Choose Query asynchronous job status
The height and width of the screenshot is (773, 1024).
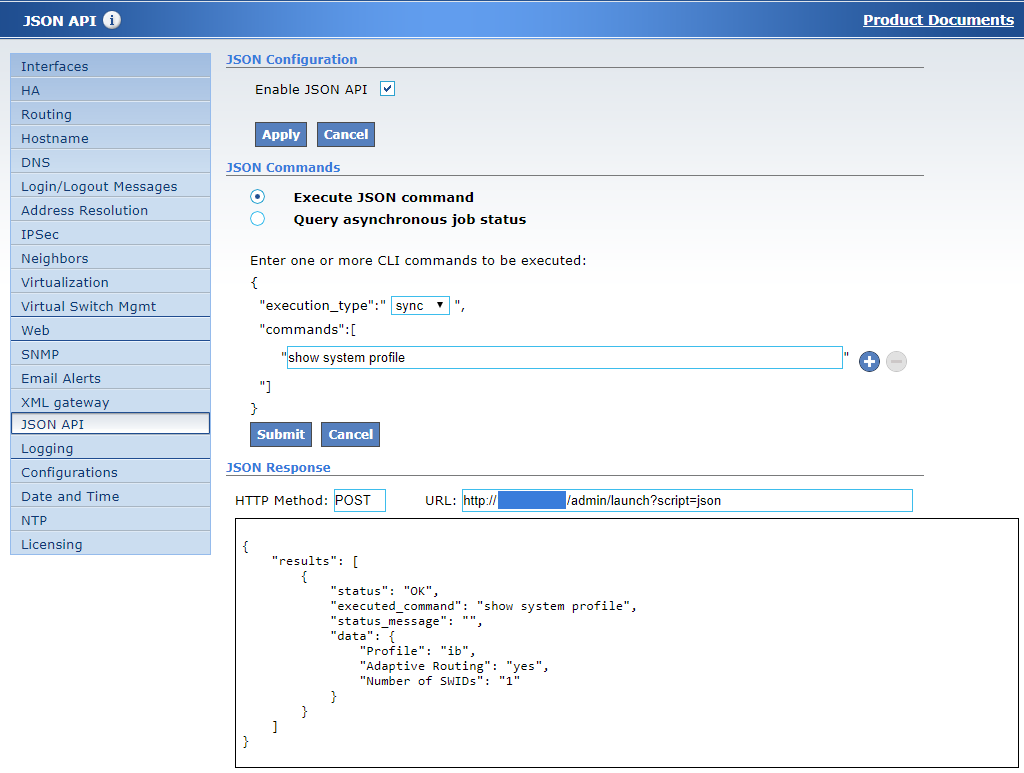pos(257,218)
